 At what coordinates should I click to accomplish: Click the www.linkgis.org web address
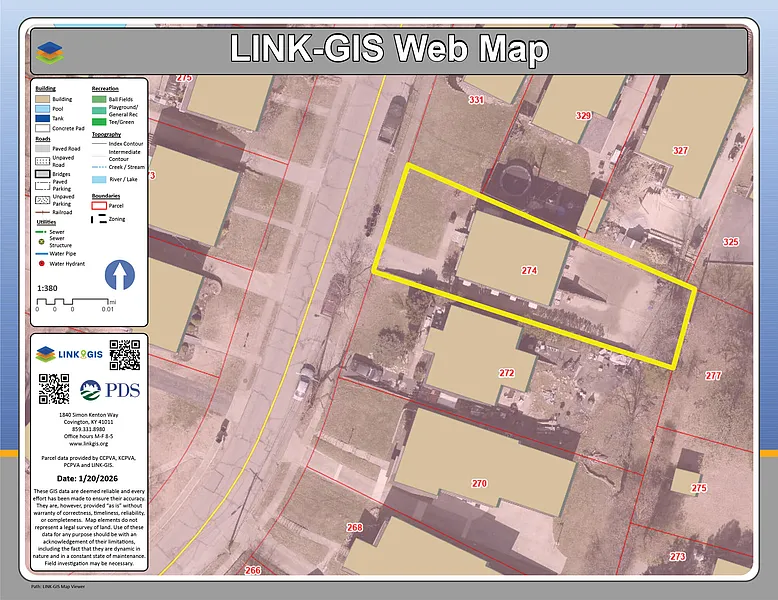88,444
